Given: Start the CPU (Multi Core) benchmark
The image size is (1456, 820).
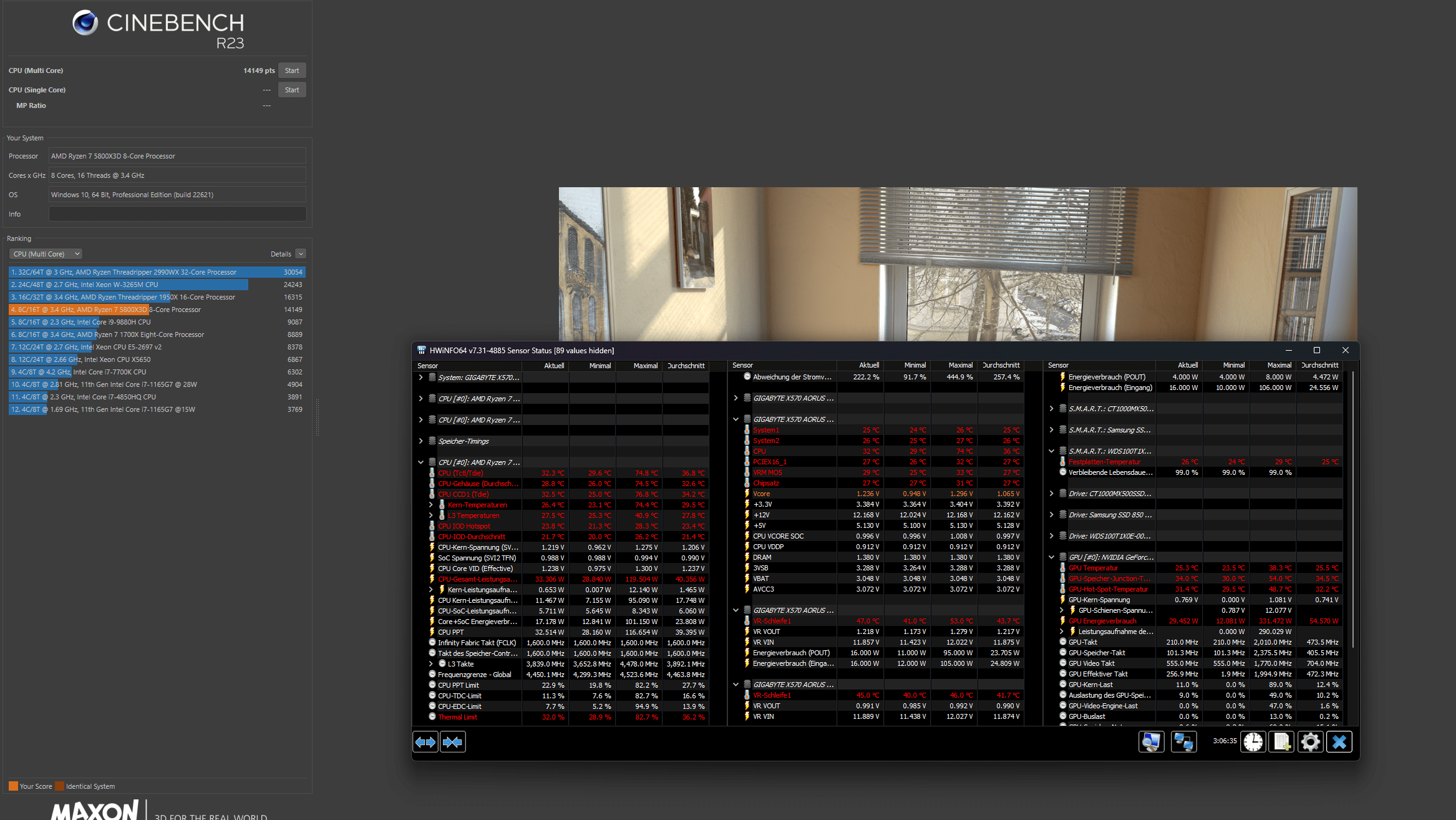Looking at the screenshot, I should point(291,71).
